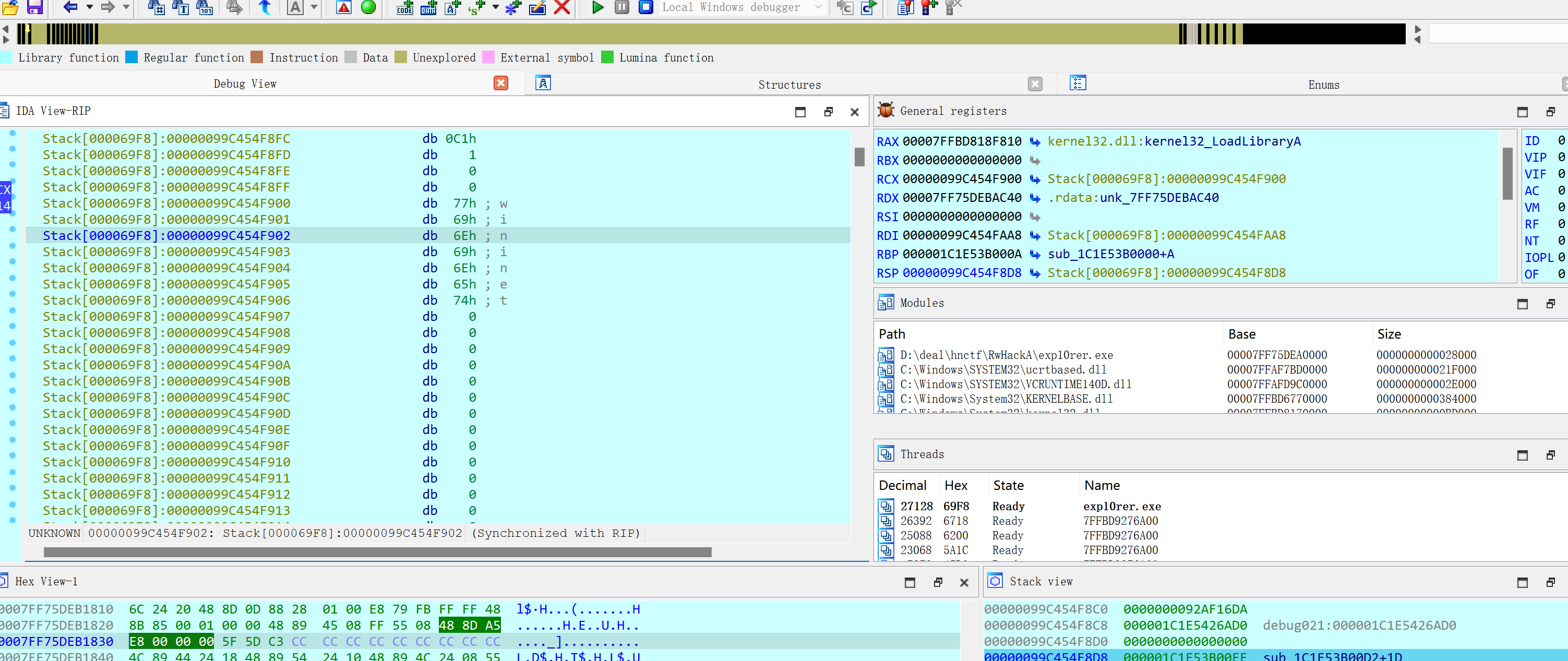Click the IDA View horizontal scrollbar
Viewport: 1568px width, 661px height.
pyautogui.click(x=377, y=552)
